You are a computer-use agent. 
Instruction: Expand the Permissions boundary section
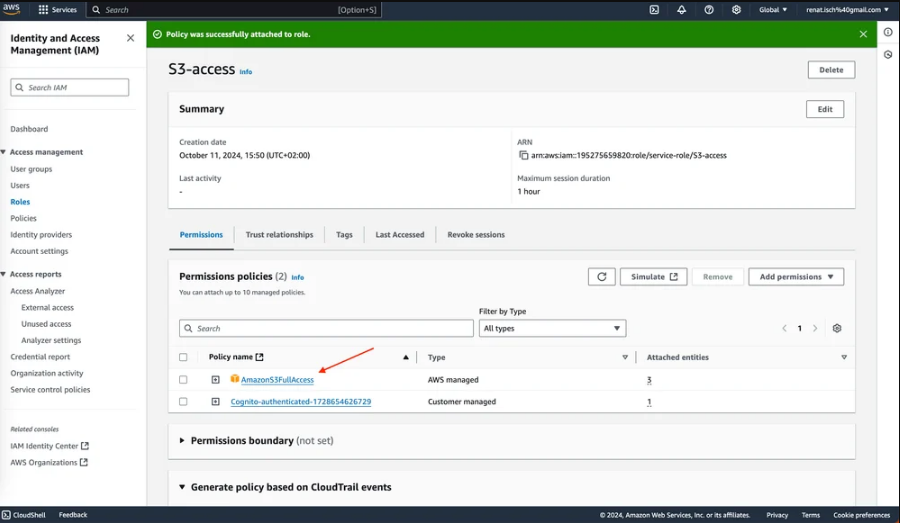coord(182,441)
